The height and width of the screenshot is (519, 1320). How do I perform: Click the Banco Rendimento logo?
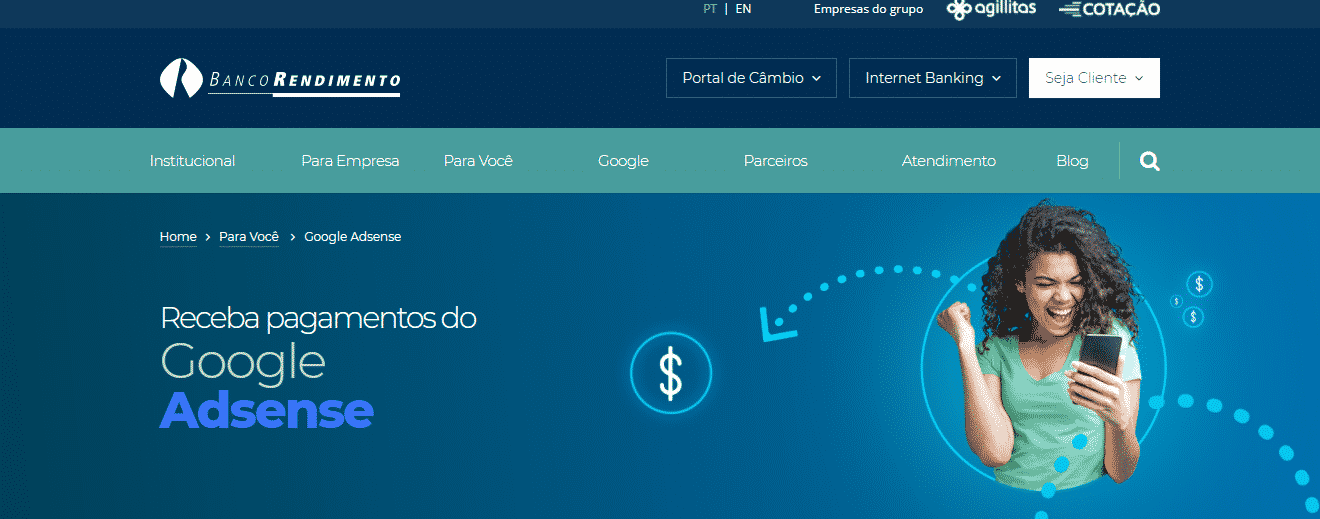coord(280,78)
